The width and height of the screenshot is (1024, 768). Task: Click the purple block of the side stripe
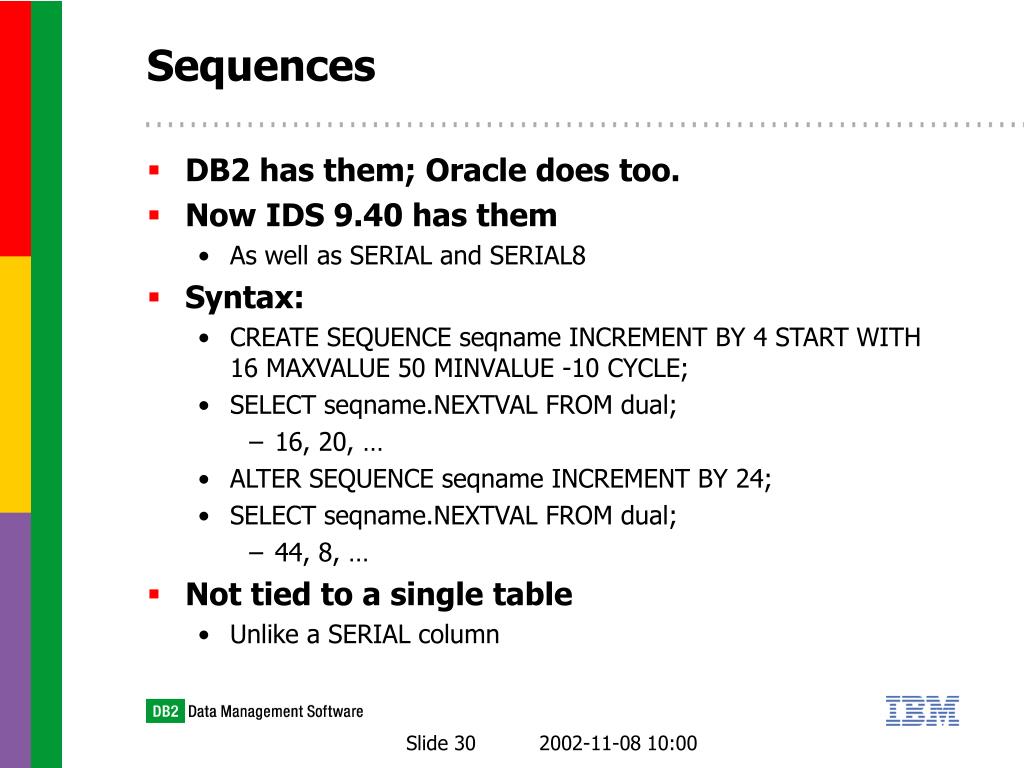point(15,641)
